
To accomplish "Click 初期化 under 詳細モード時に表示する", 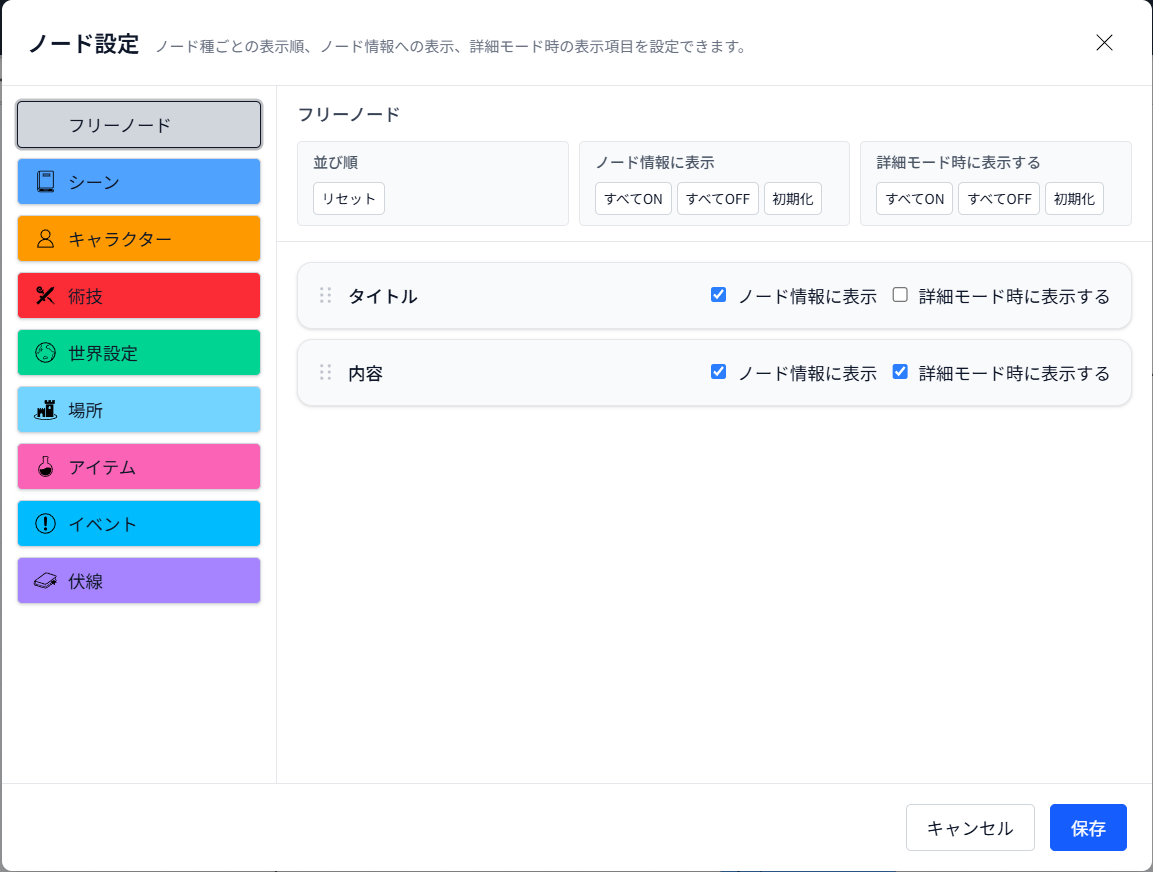I will [x=1074, y=199].
